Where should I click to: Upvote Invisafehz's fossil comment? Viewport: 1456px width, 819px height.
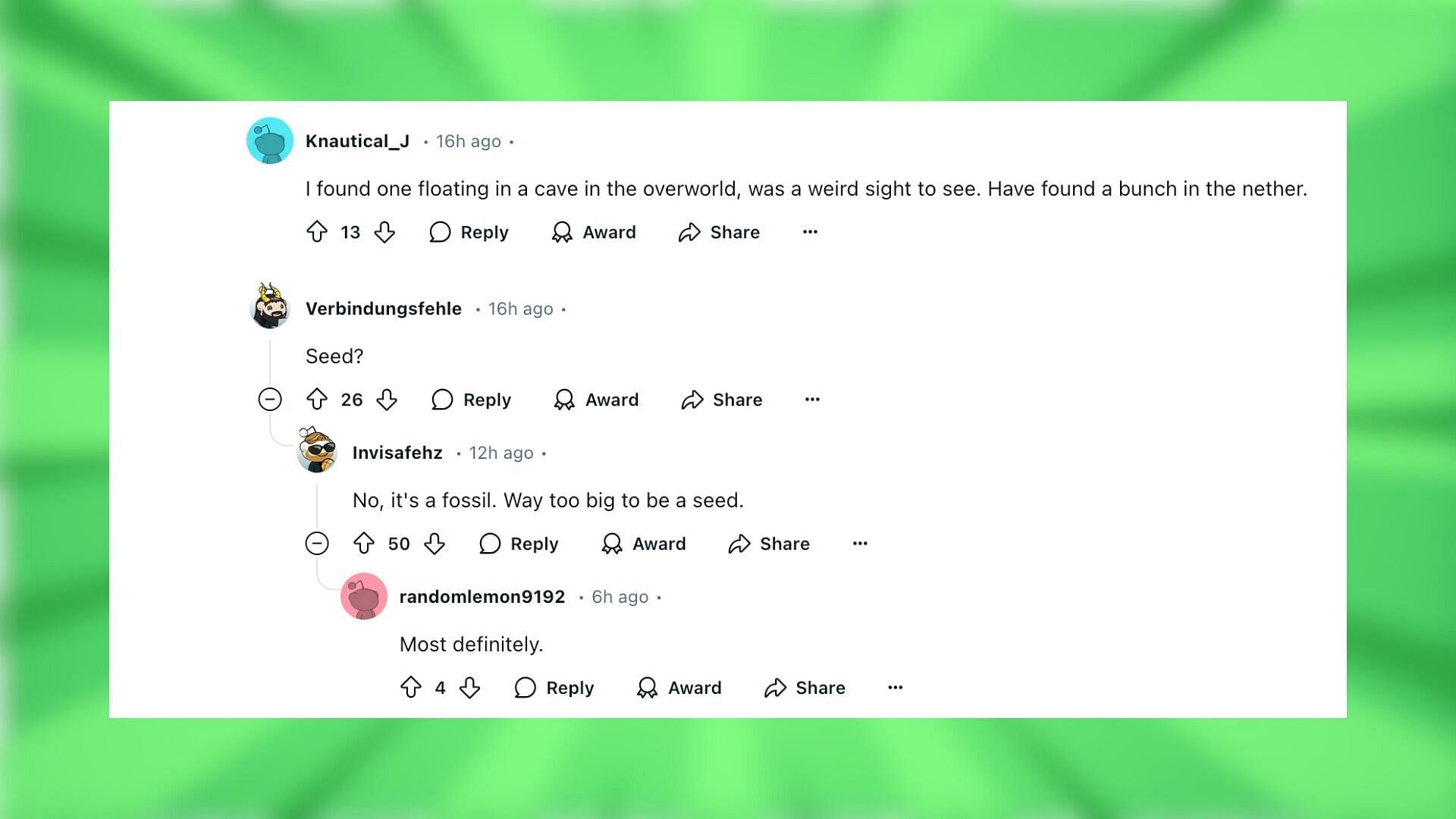tap(364, 544)
